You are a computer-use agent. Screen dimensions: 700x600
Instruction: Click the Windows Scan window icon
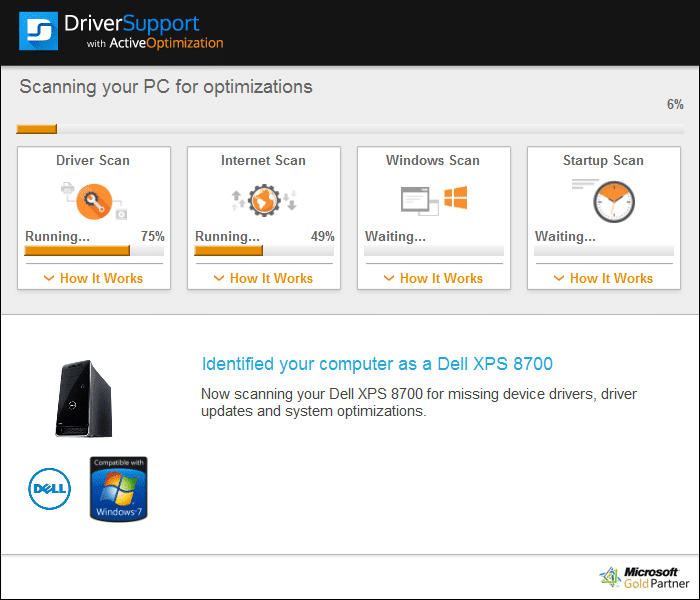[420, 201]
